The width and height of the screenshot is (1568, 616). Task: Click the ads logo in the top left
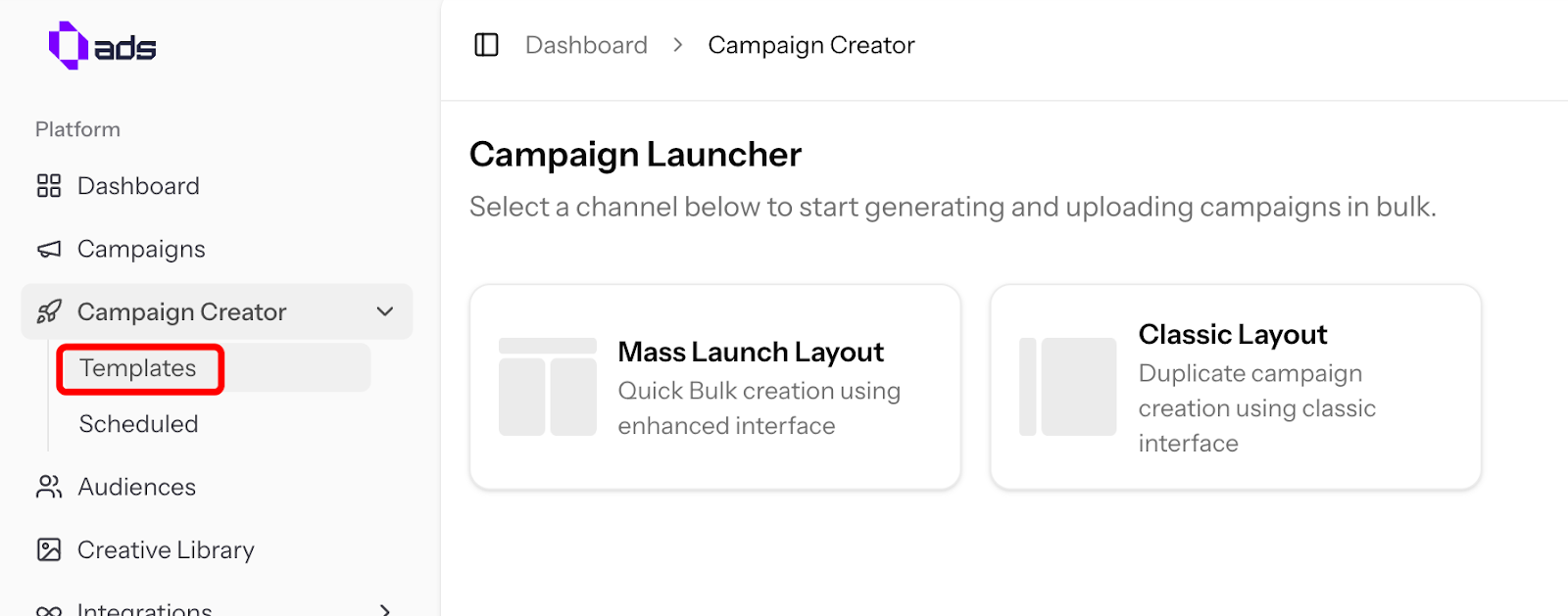point(101,44)
